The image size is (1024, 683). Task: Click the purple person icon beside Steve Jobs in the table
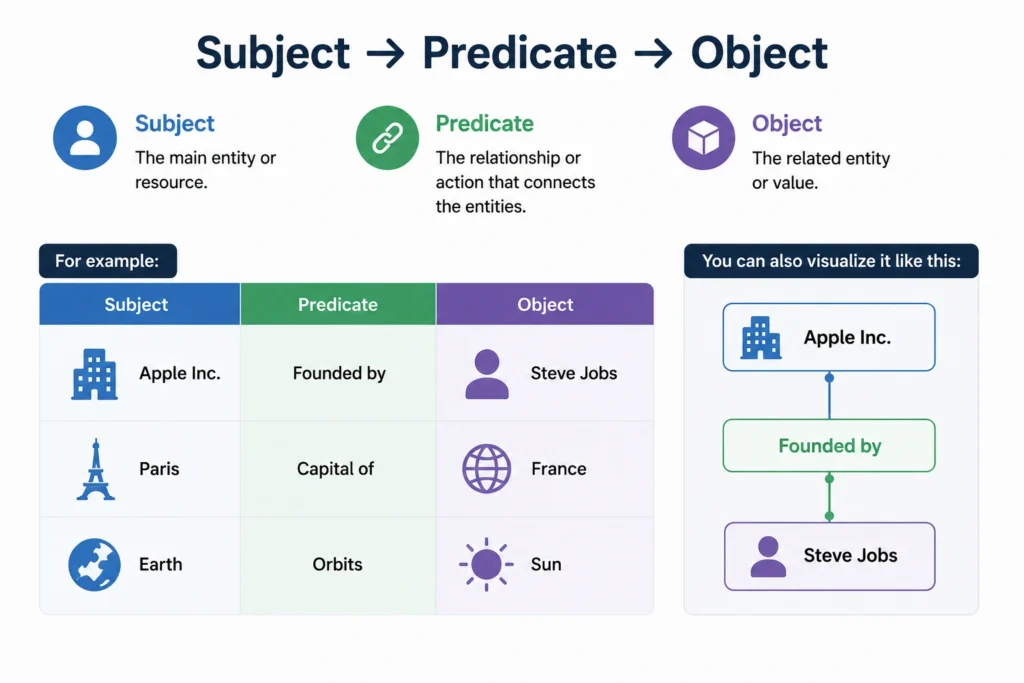[487, 373]
